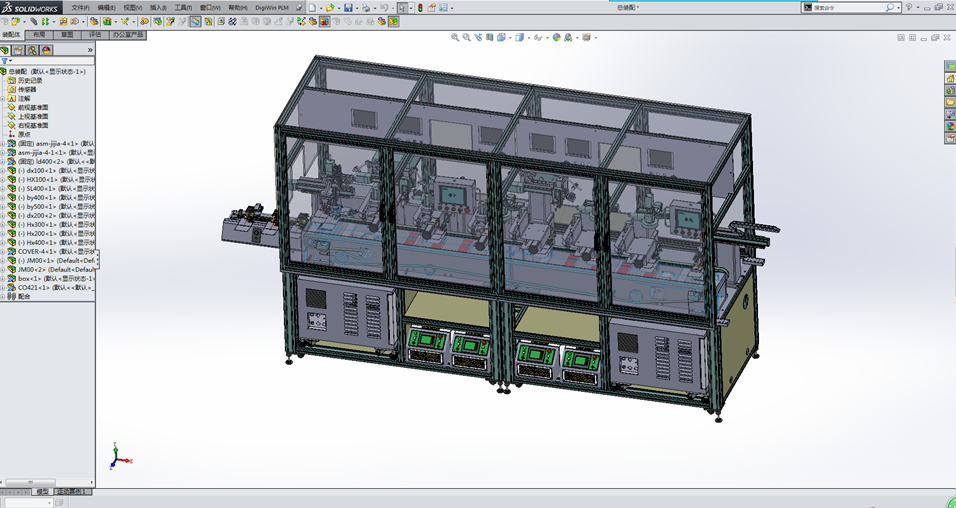Click the Help question mark icon
Viewport: 956px width, 508px height.
click(x=909, y=7)
